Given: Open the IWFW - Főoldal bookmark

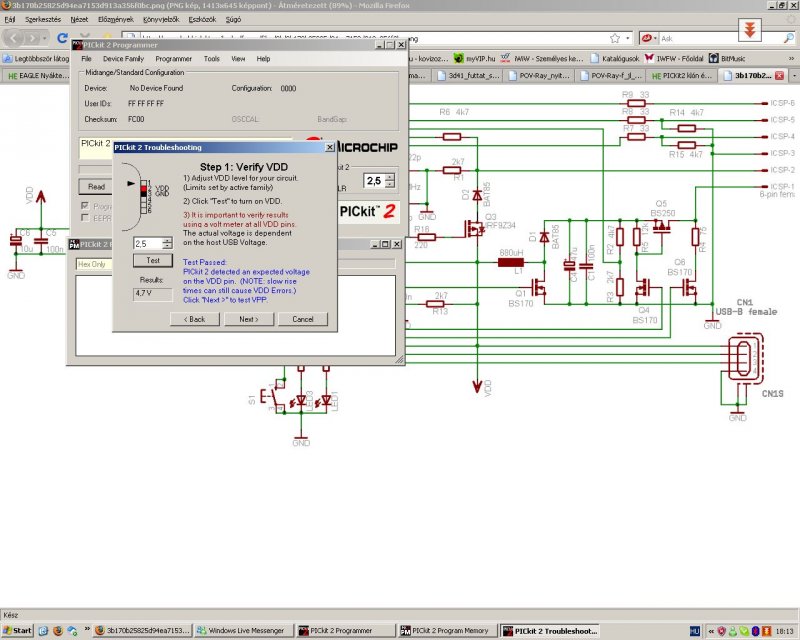Looking at the screenshot, I should [x=674, y=59].
